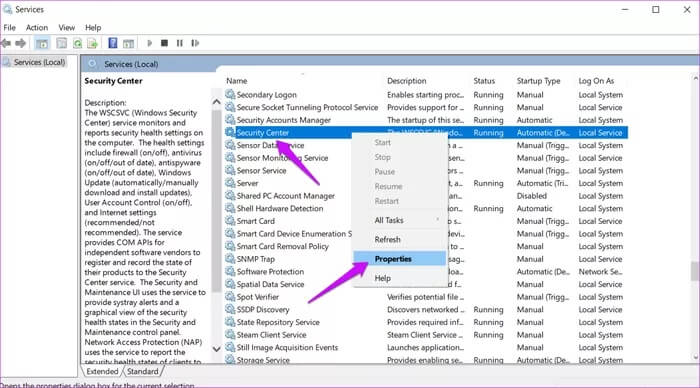The height and width of the screenshot is (388, 700).
Task: Click gear icon beside SNMP Trap
Action: click(230, 259)
